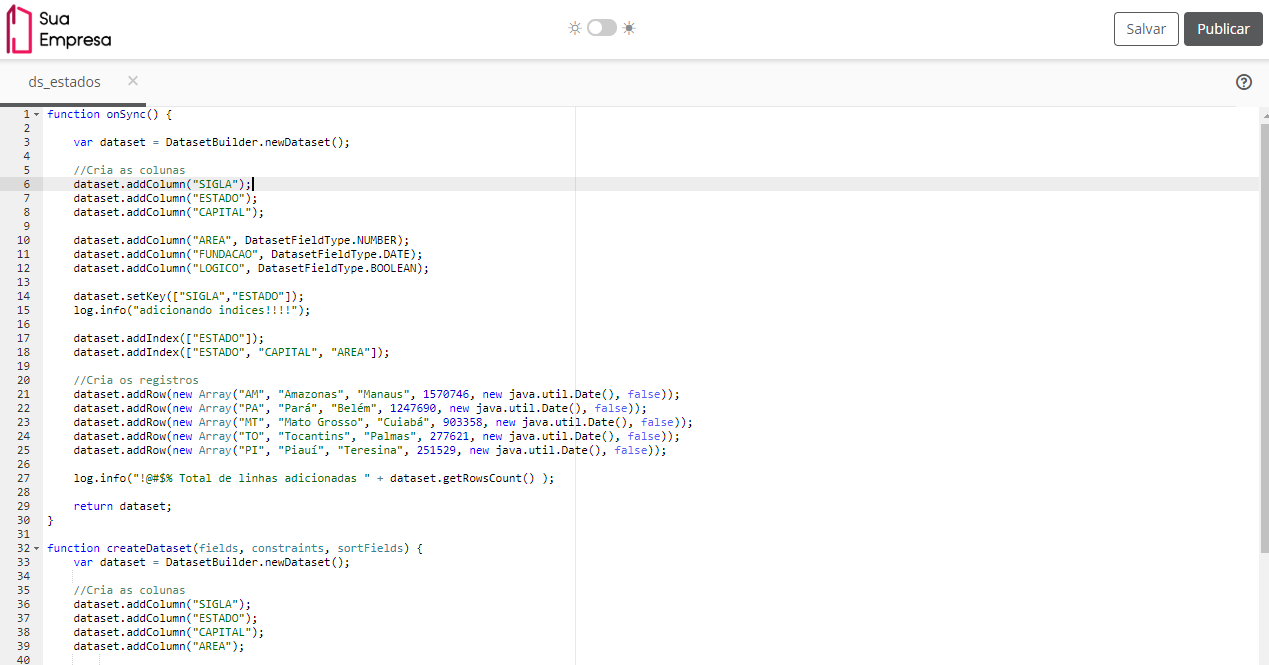Viewport: 1269px width, 665px height.
Task: Click line number 6 in the gutter
Action: point(26,184)
